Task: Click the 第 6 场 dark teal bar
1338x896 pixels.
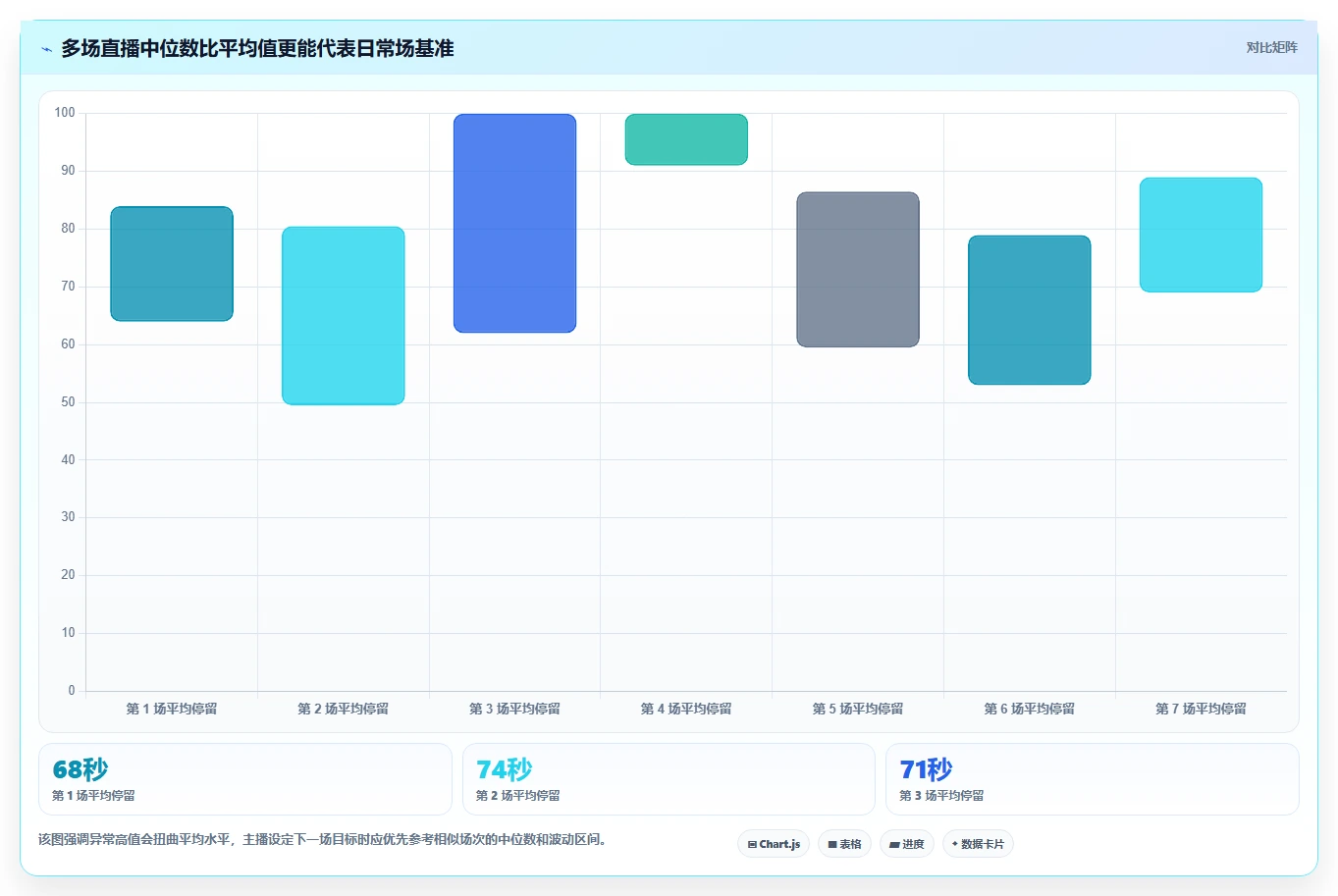Action: click(1030, 310)
